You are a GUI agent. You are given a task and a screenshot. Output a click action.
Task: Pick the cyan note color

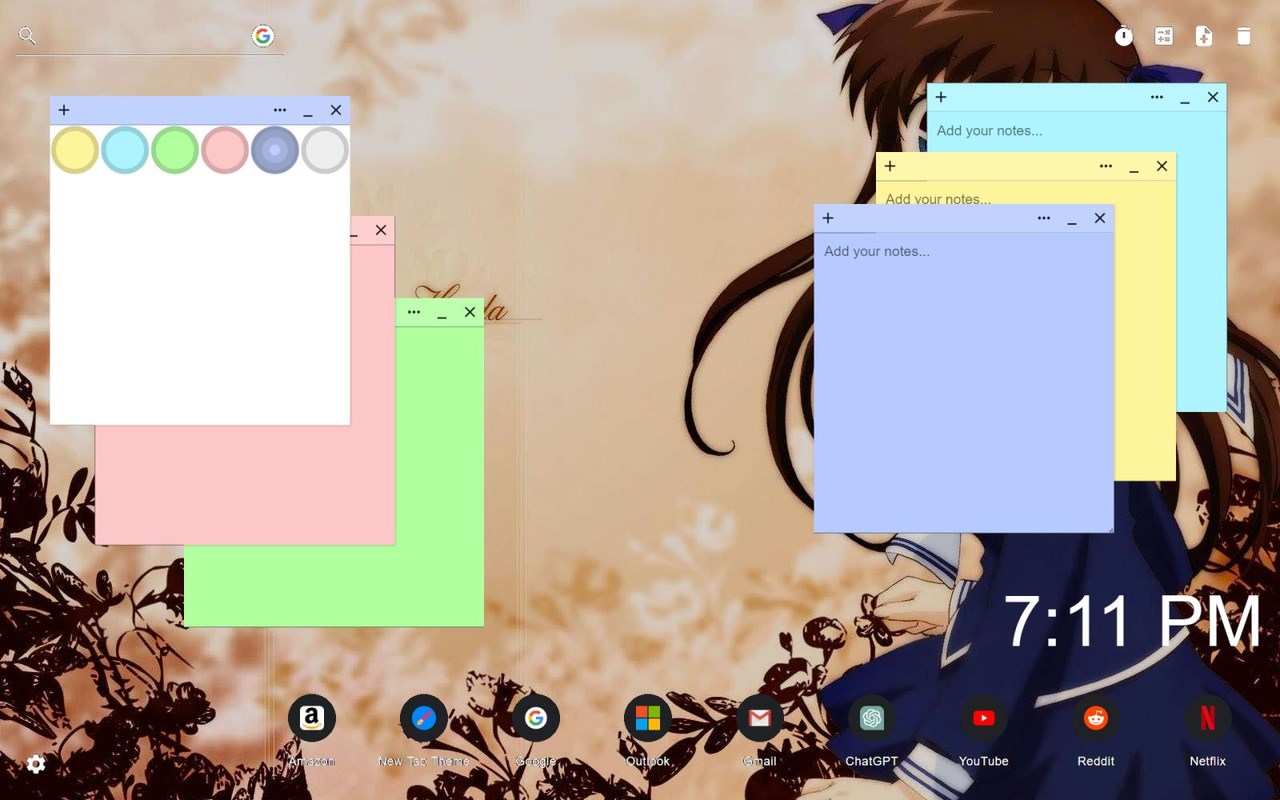pos(125,150)
